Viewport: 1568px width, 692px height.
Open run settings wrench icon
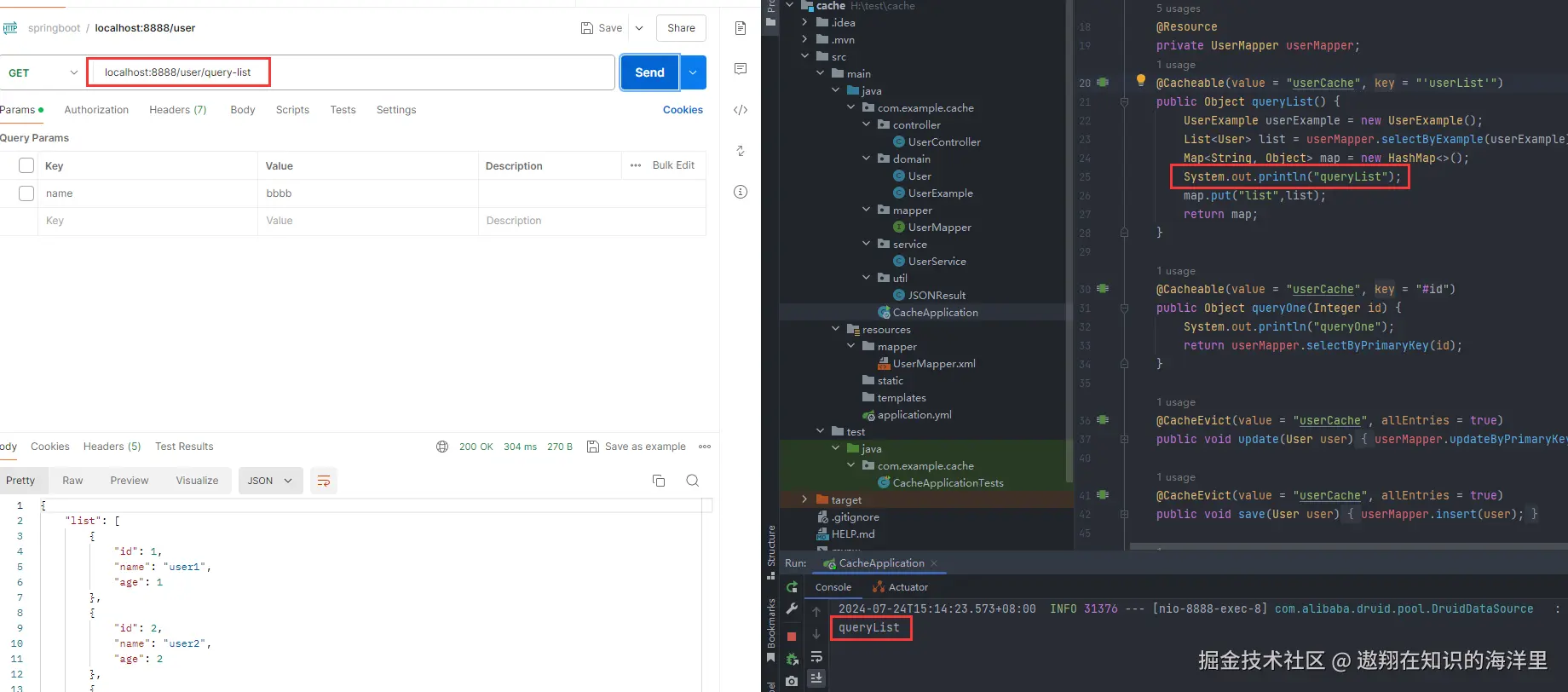click(792, 608)
